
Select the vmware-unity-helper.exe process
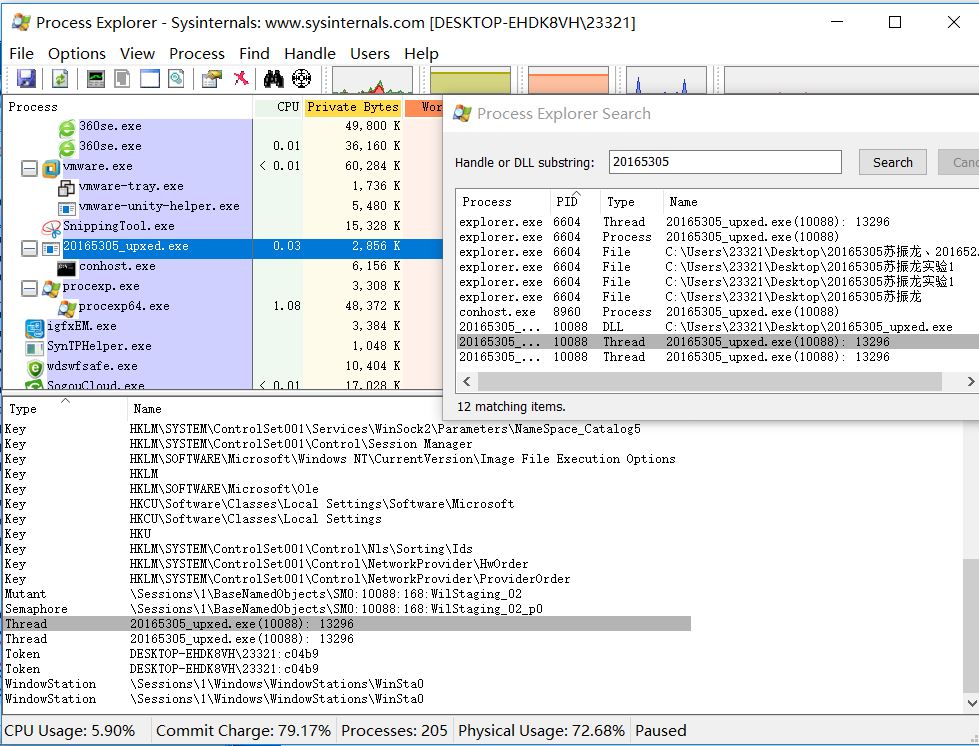[x=159, y=206]
